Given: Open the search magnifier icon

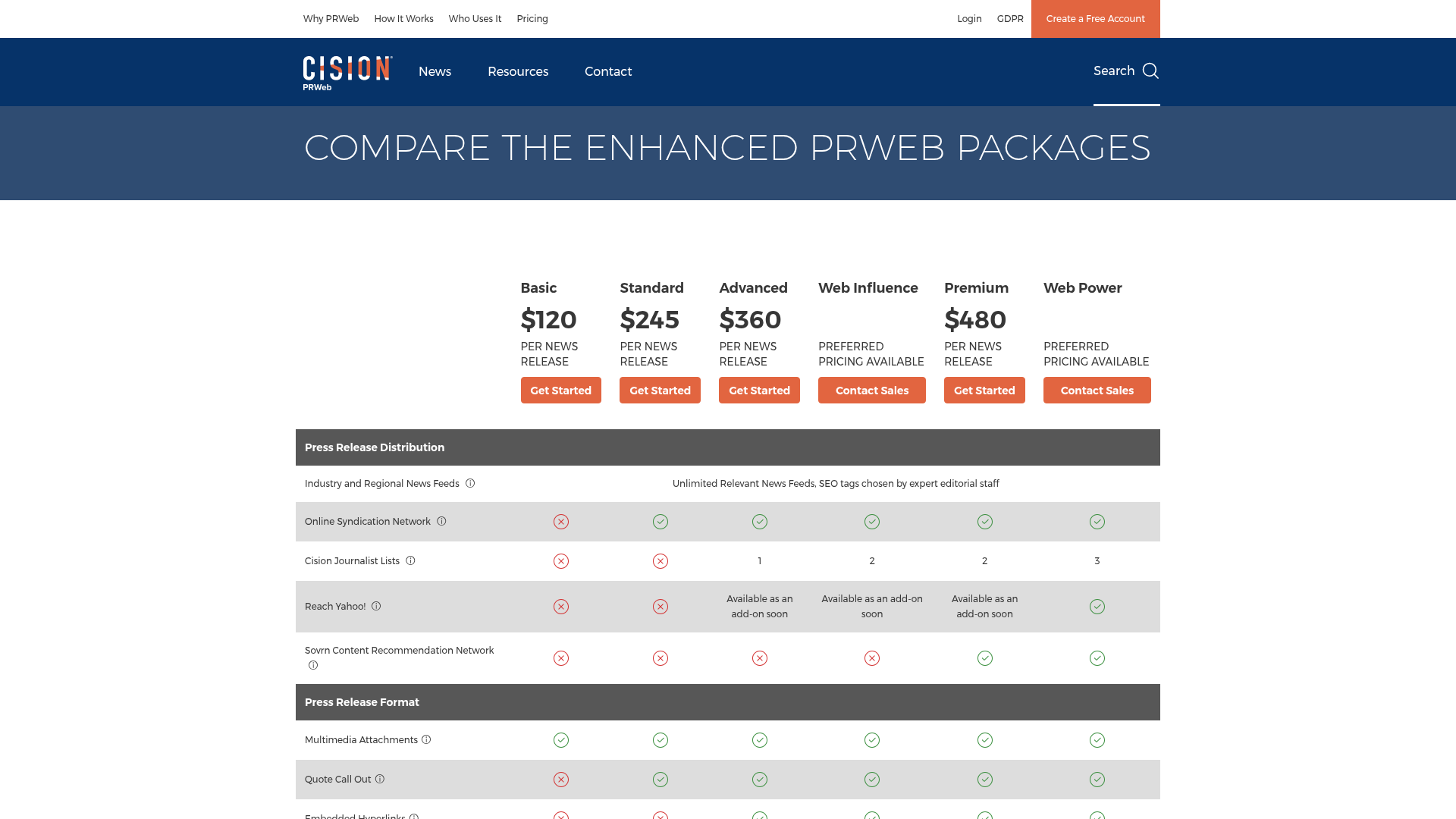Looking at the screenshot, I should (x=1150, y=71).
